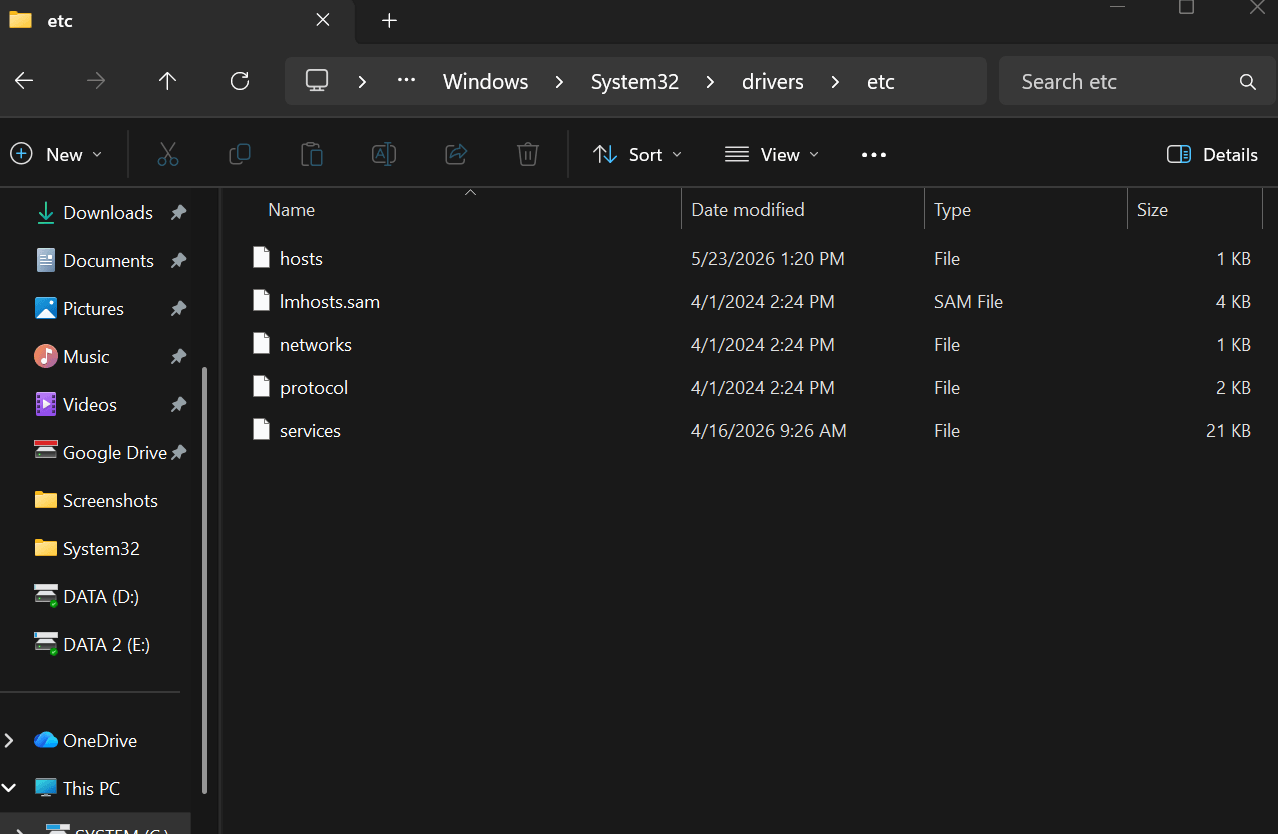Open DATA (D:) drive in sidebar
The height and width of the screenshot is (834, 1278).
click(x=101, y=596)
